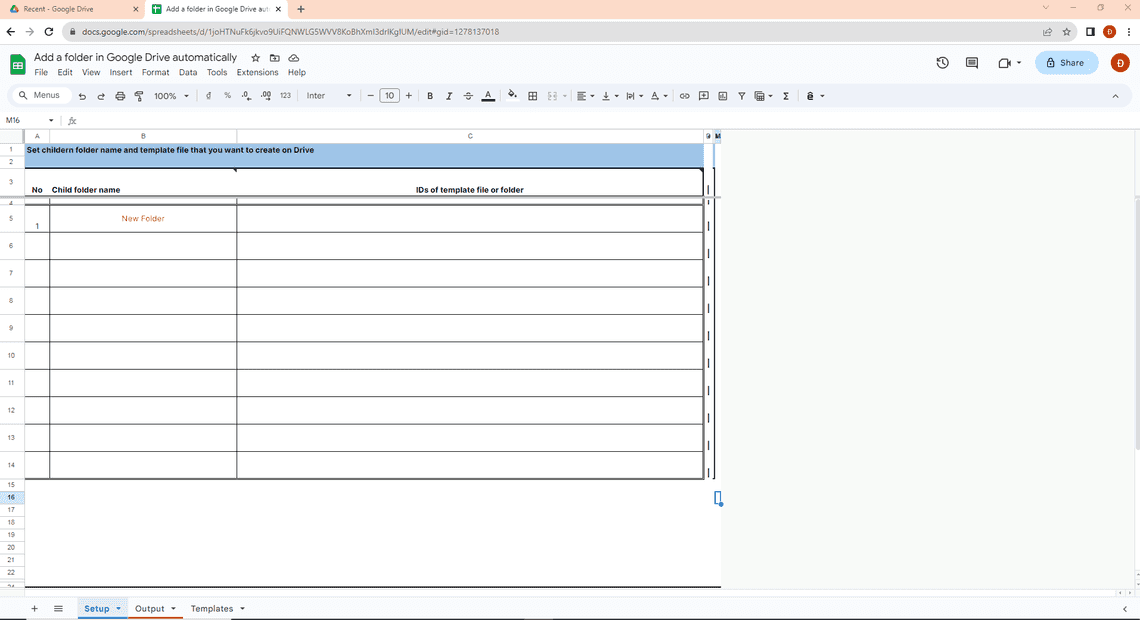Click the insert link icon
The width and height of the screenshot is (1140, 620).
[684, 96]
